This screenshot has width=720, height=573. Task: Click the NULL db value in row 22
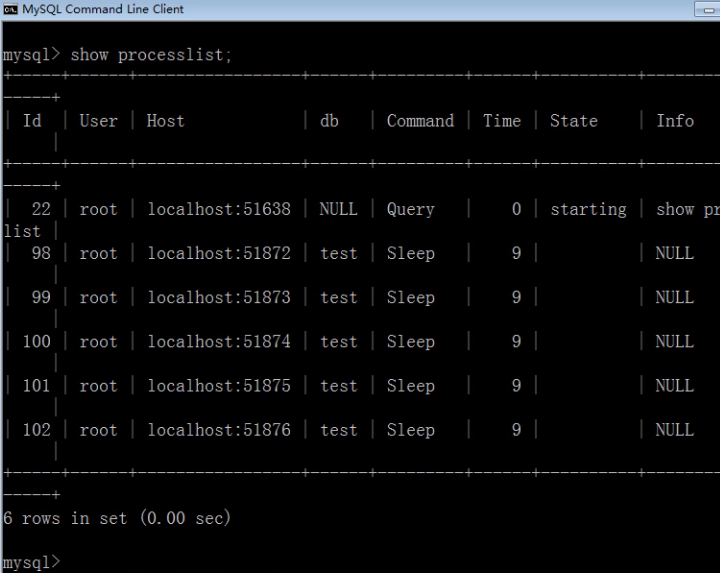click(x=338, y=209)
